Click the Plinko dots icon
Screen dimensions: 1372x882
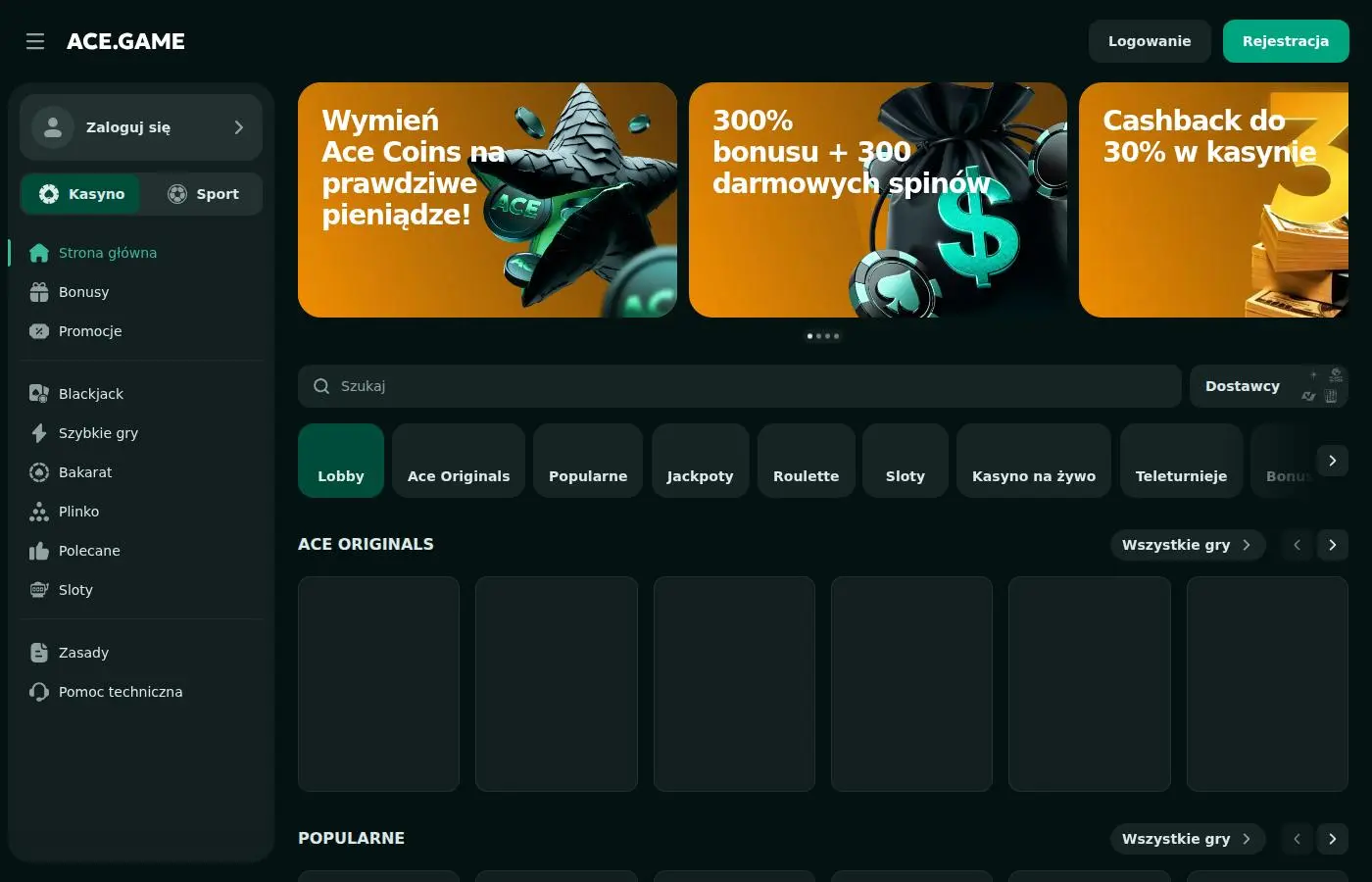[39, 512]
